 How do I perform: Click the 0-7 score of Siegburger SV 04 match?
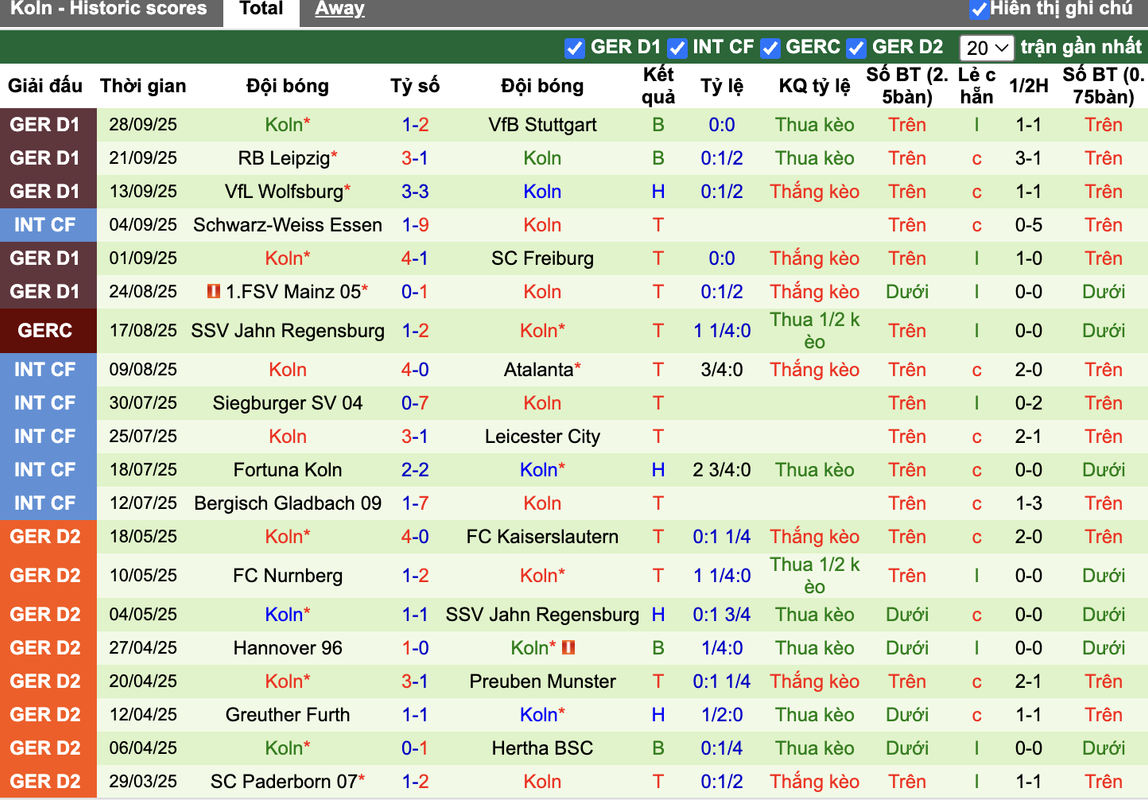[x=415, y=403]
